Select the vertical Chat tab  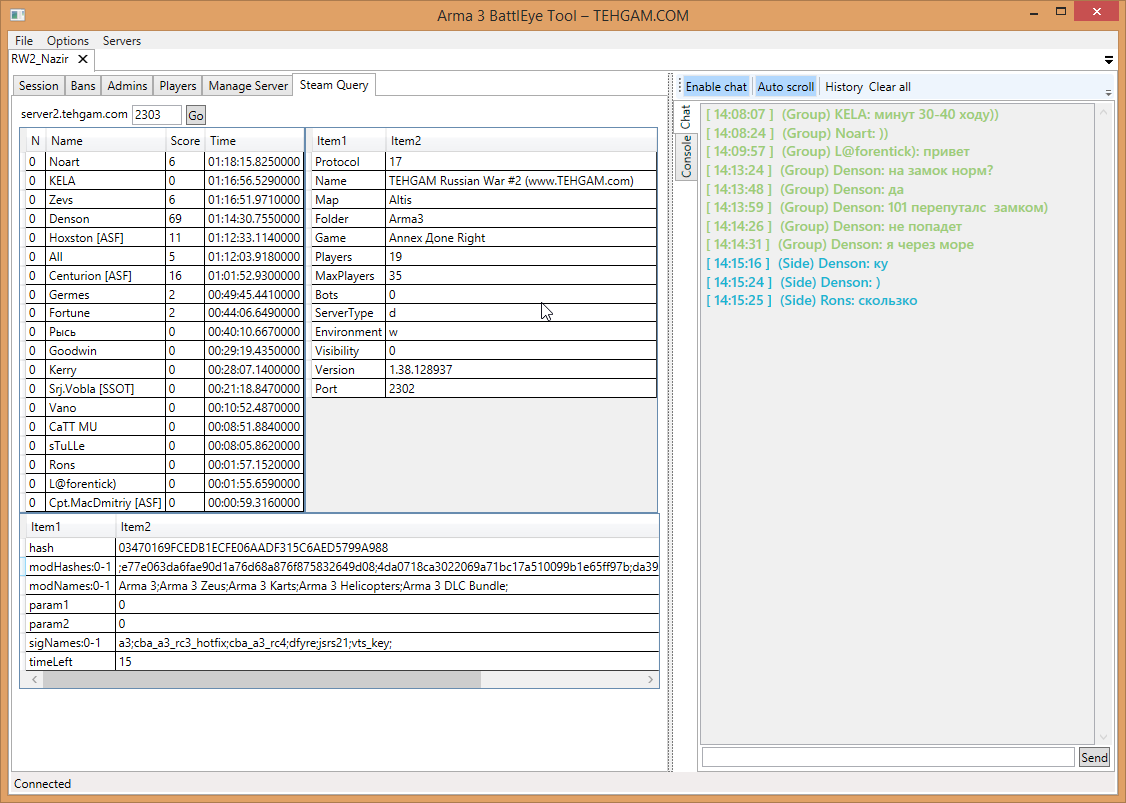(686, 117)
